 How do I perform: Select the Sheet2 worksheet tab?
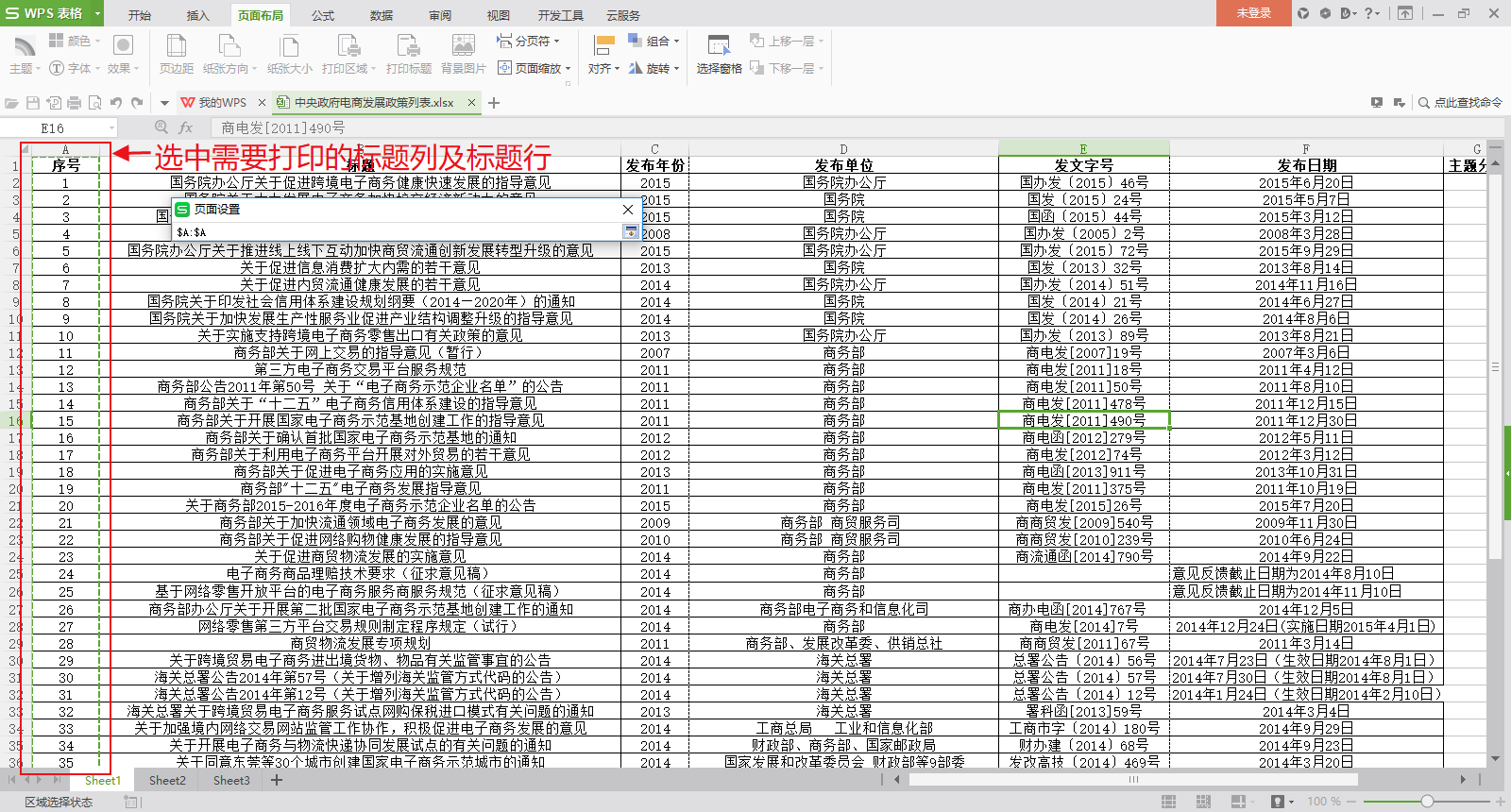167,781
